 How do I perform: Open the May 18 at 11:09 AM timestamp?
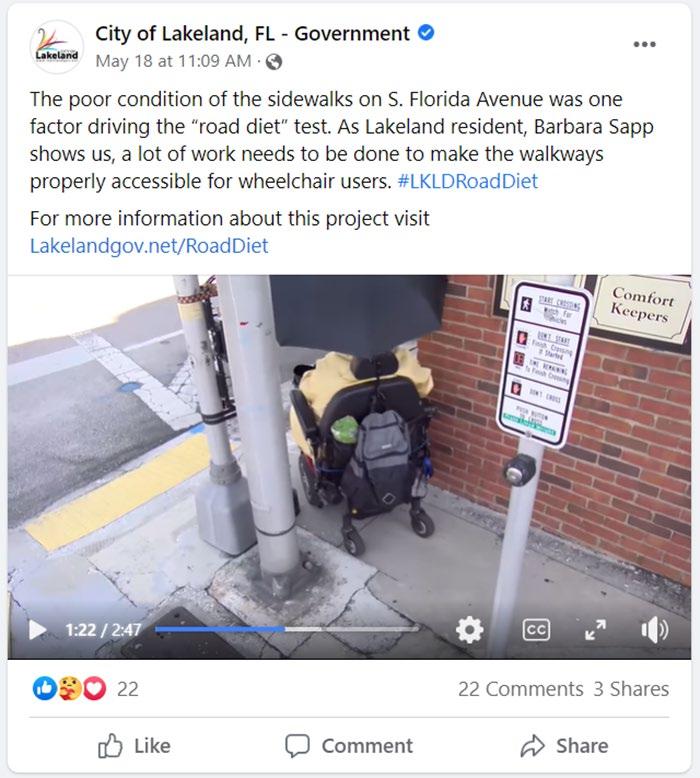[x=173, y=61]
